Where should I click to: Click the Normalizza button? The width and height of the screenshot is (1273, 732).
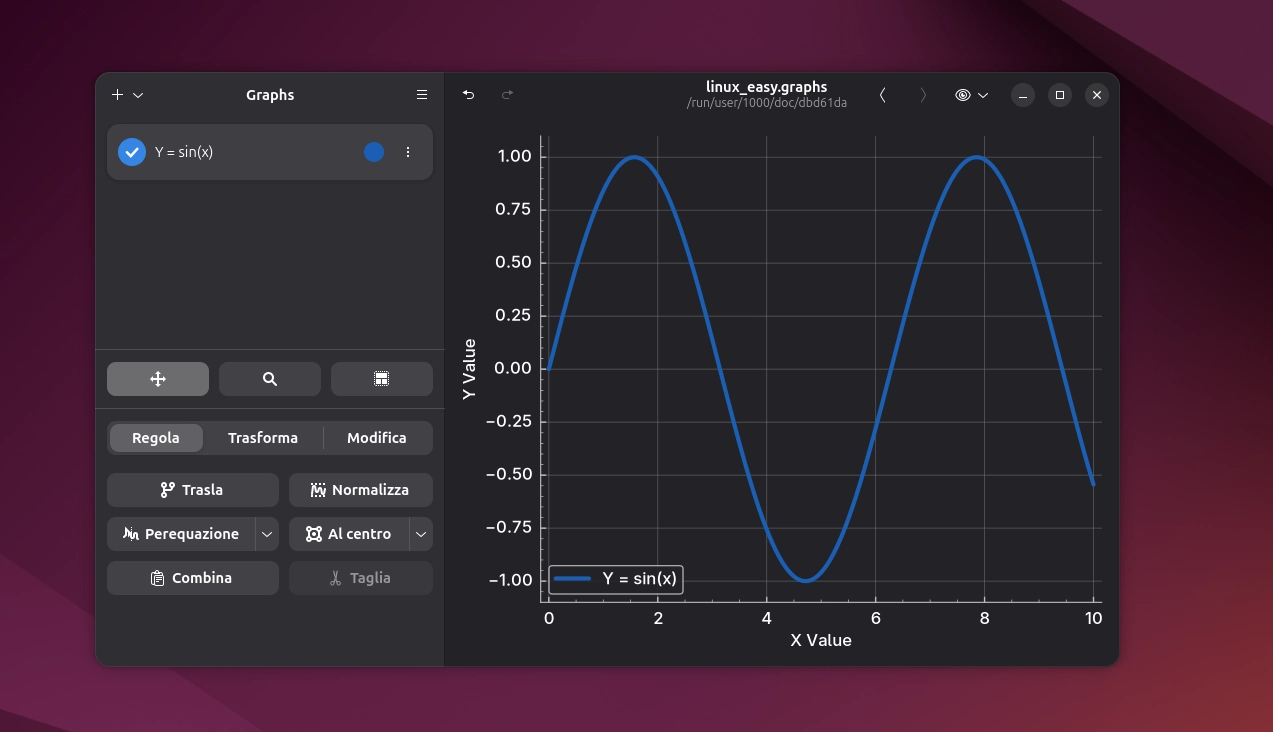click(360, 489)
